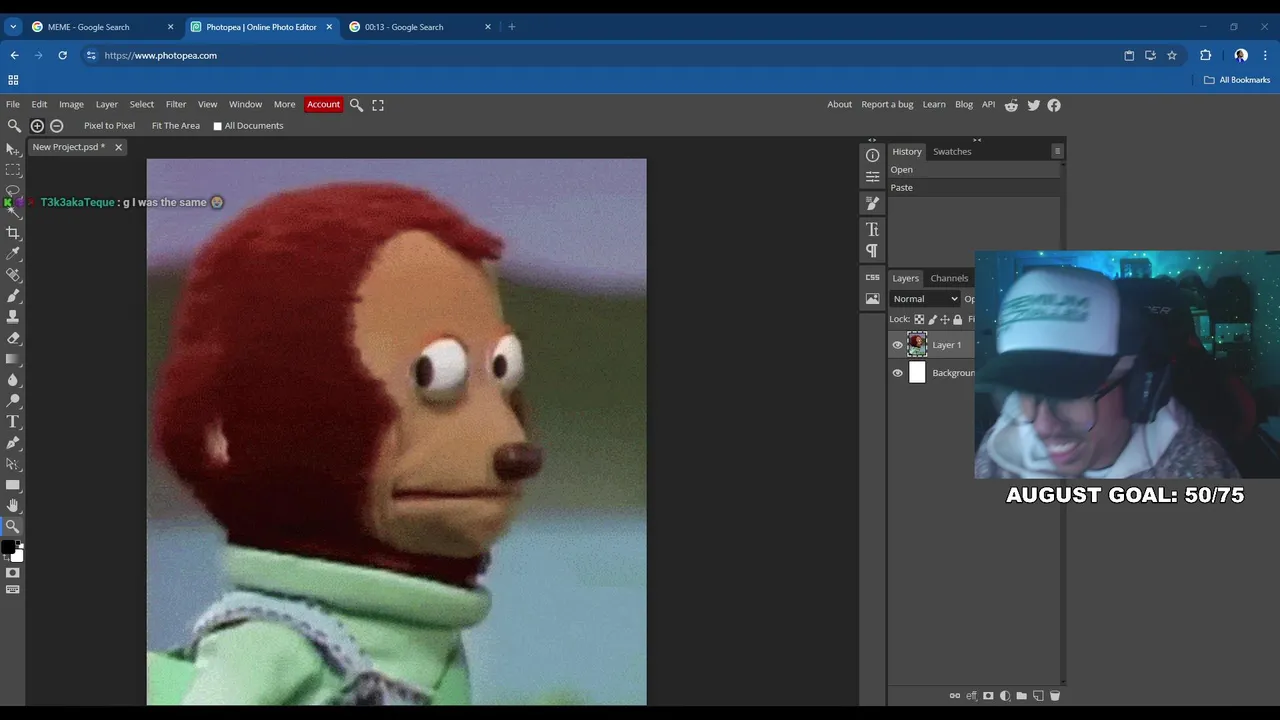The width and height of the screenshot is (1280, 720).
Task: Toggle Quick Mask mode icon
Action: tap(13, 573)
